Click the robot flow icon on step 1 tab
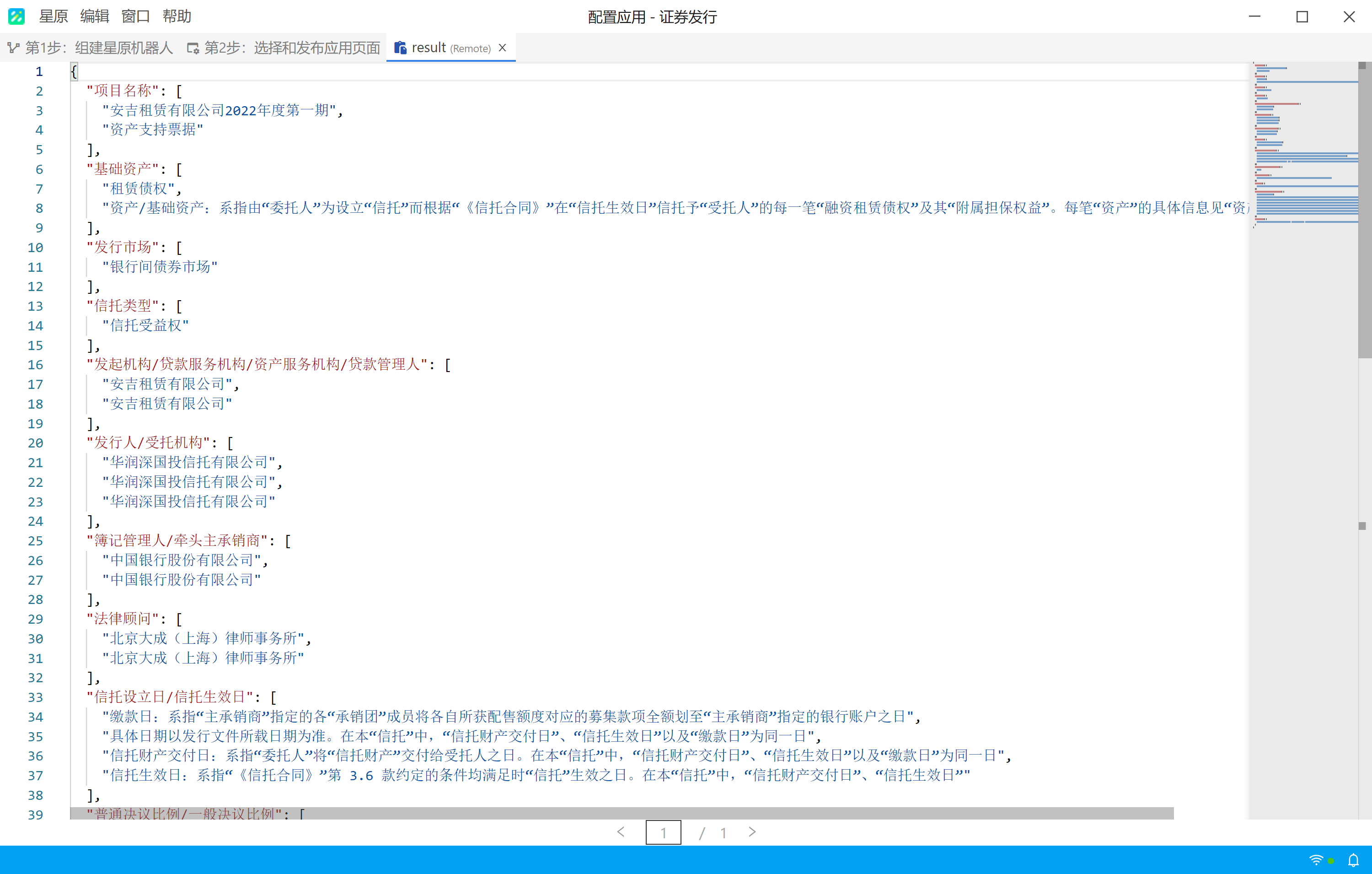The image size is (1372, 874). point(14,48)
